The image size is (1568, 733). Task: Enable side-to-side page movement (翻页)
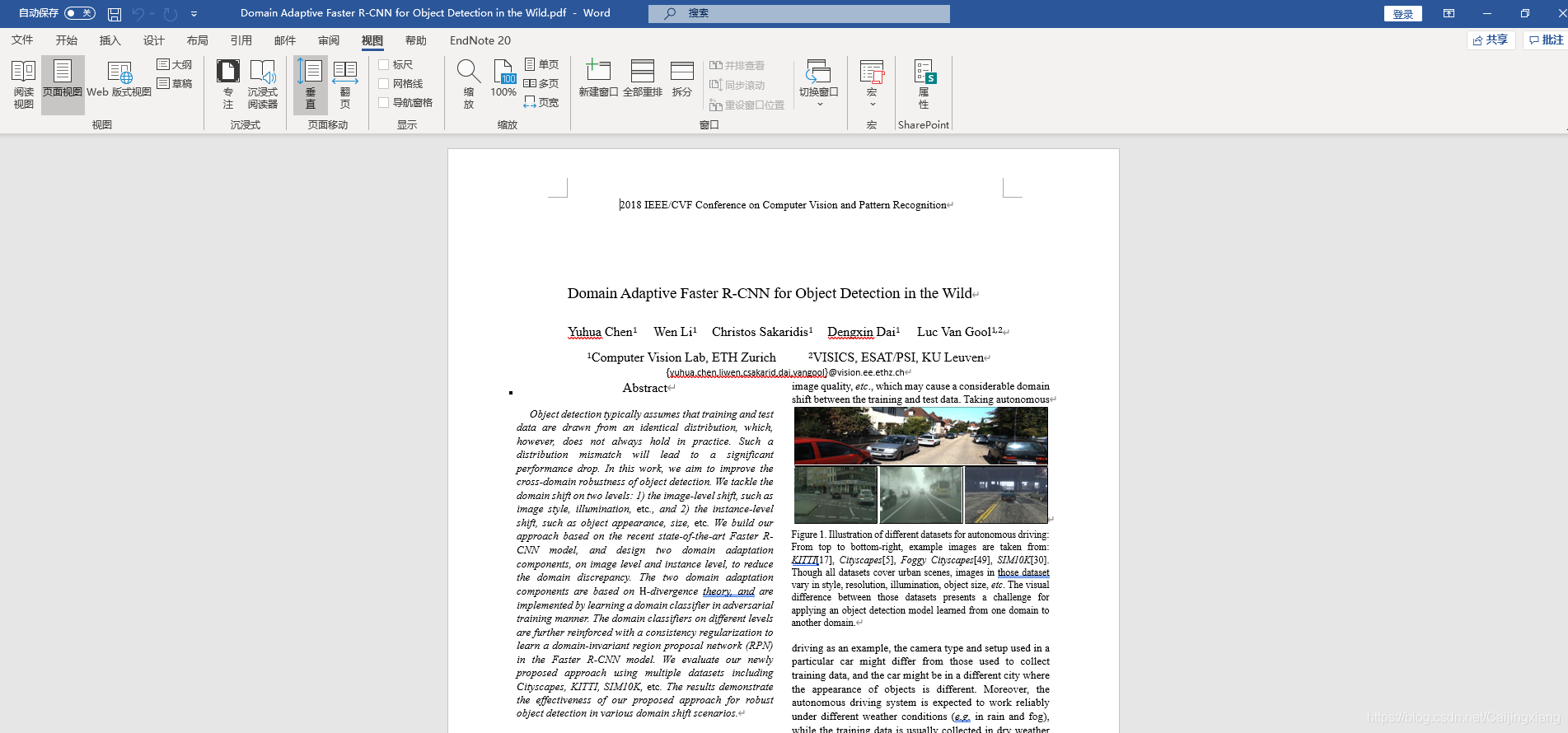345,84
